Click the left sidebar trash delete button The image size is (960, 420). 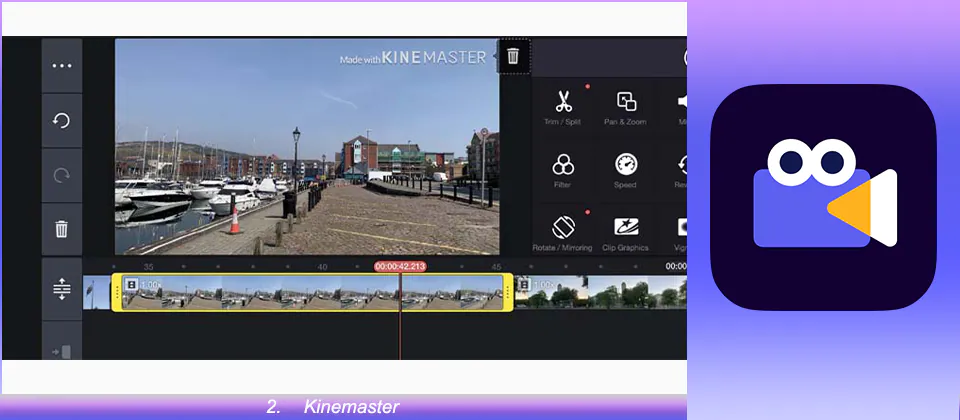click(x=62, y=230)
